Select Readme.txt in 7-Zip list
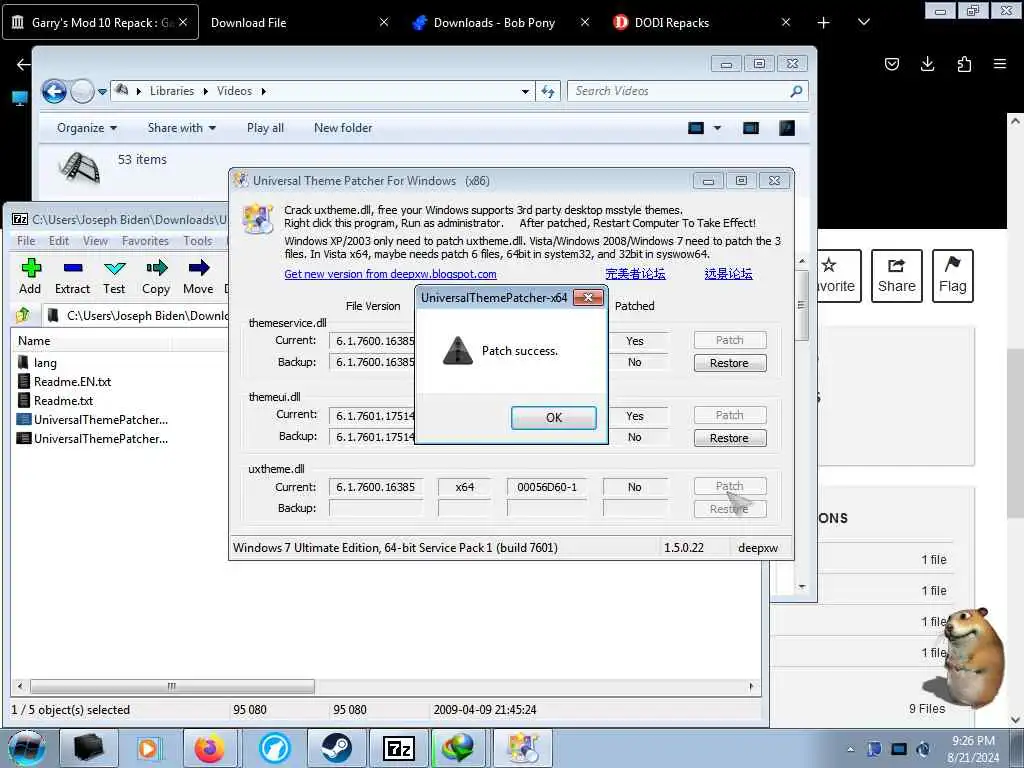The width and height of the screenshot is (1024, 768). coord(63,400)
